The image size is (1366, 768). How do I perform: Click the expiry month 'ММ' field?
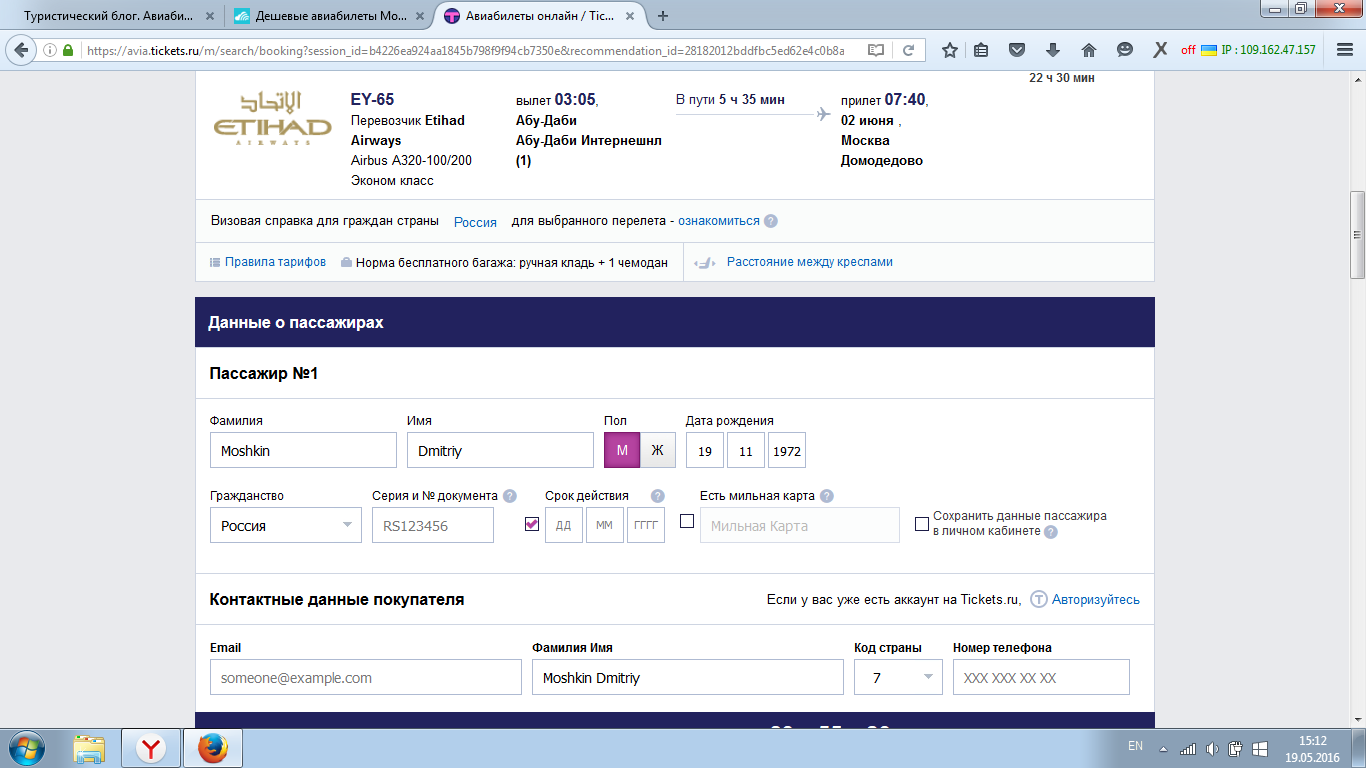click(605, 525)
